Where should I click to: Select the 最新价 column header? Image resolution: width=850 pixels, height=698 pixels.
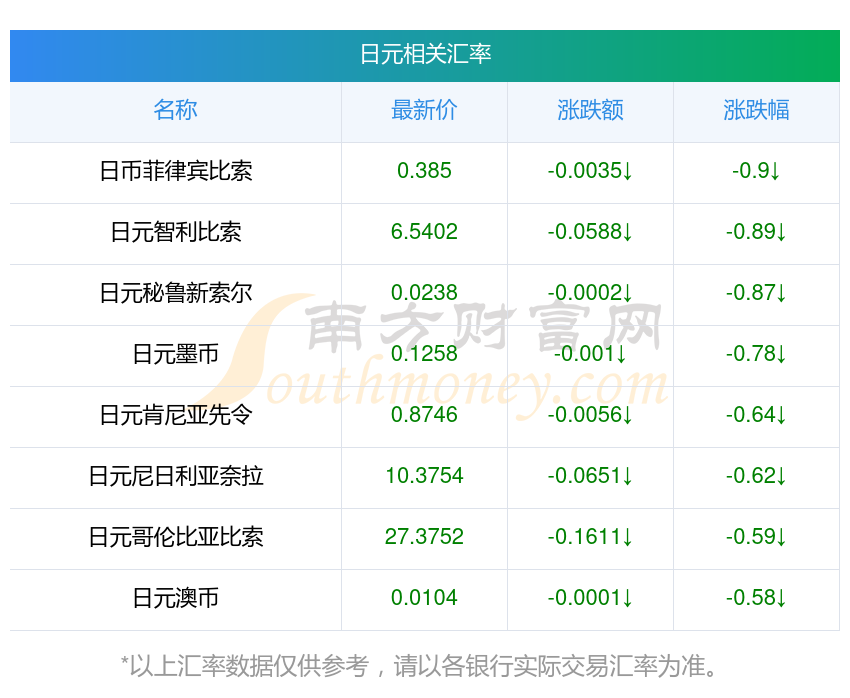coord(424,110)
